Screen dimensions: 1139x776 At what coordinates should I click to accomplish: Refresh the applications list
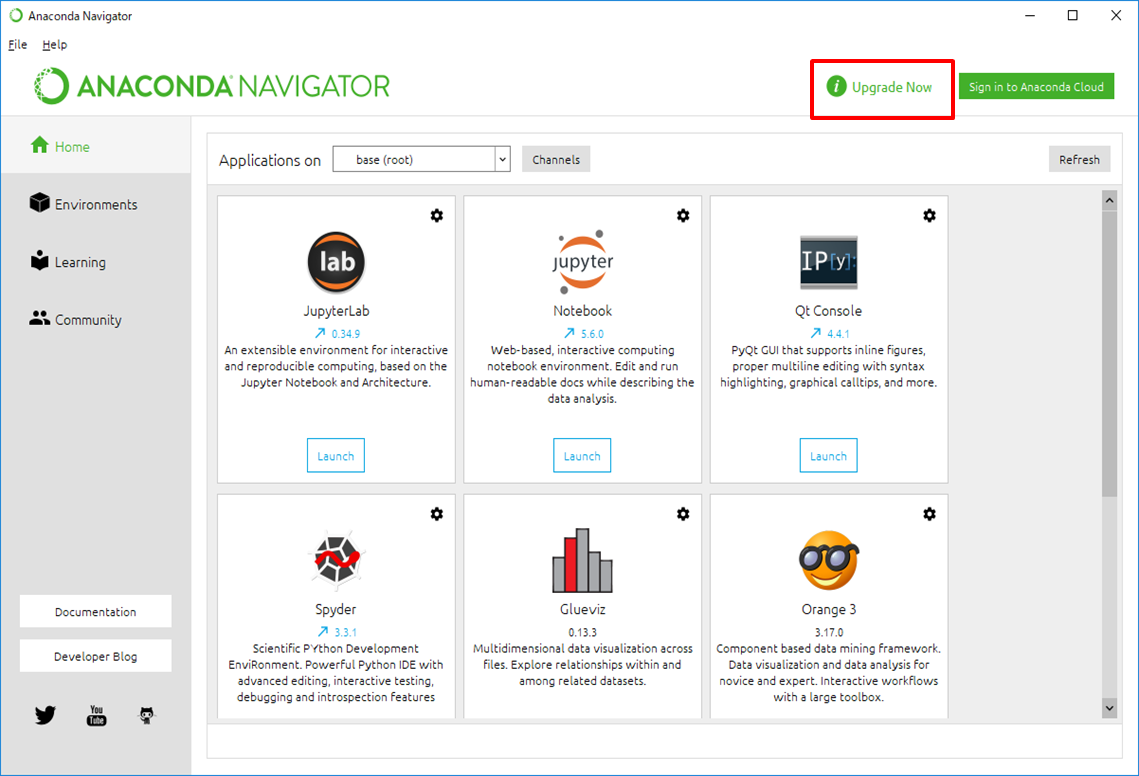pos(1079,159)
